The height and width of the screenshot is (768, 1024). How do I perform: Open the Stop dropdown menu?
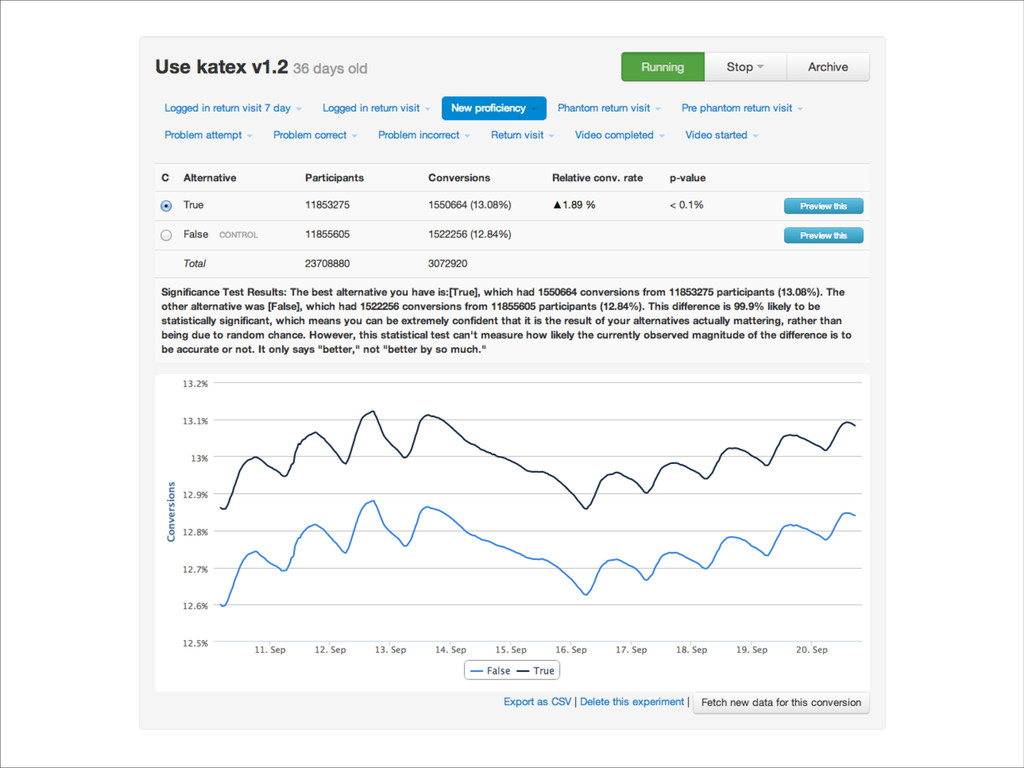(x=745, y=67)
